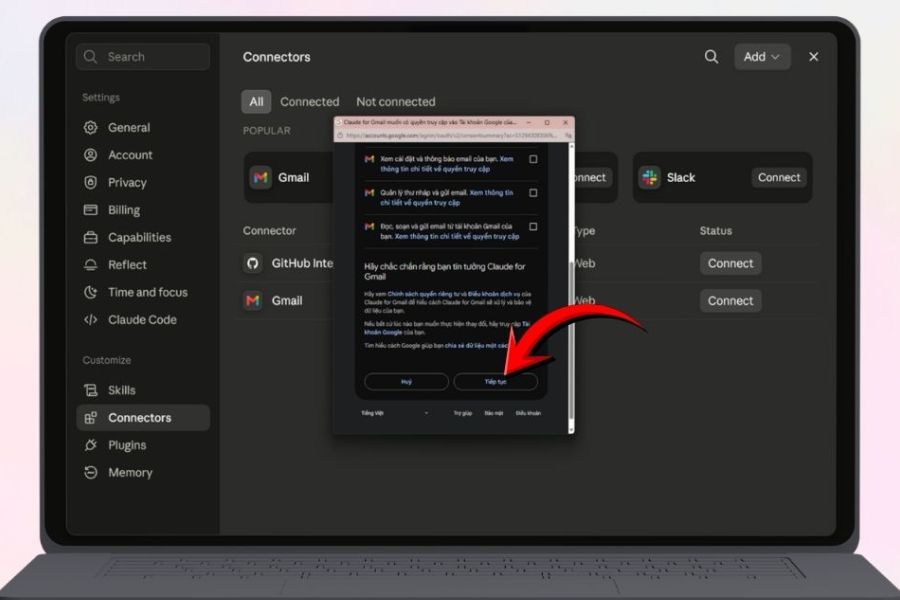The width and height of the screenshot is (900, 600).
Task: Expand the Add dropdown
Action: [762, 56]
